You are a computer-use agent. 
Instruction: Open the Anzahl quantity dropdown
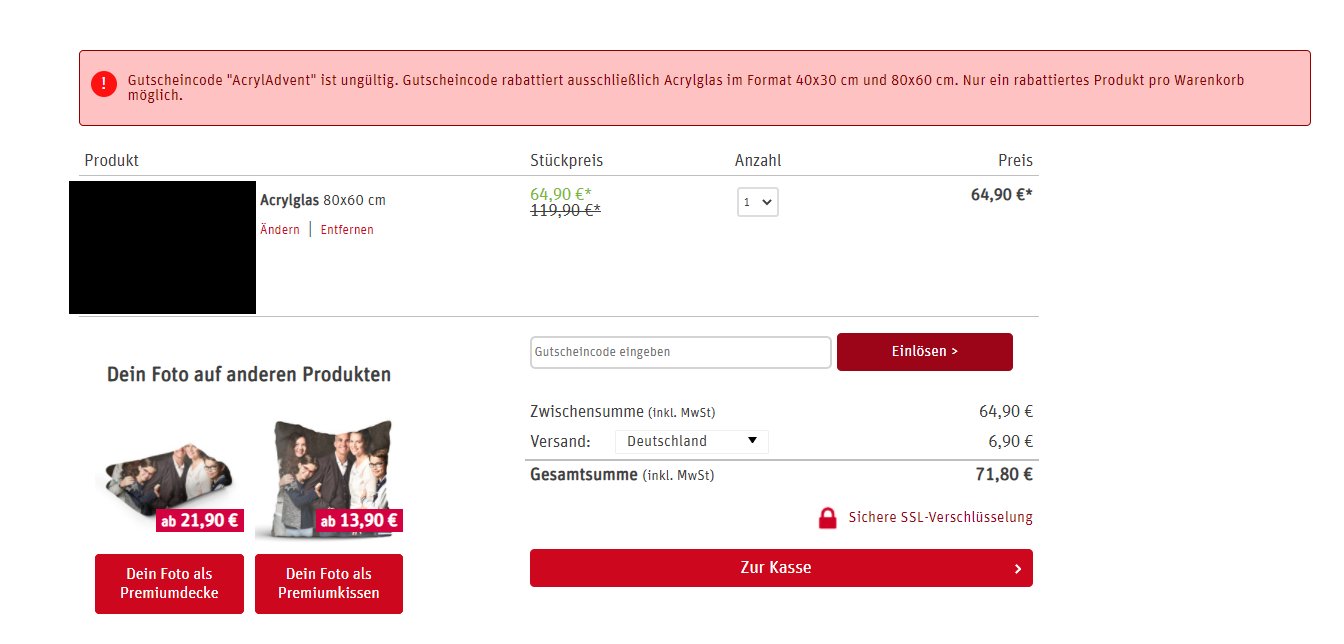pyautogui.click(x=757, y=202)
